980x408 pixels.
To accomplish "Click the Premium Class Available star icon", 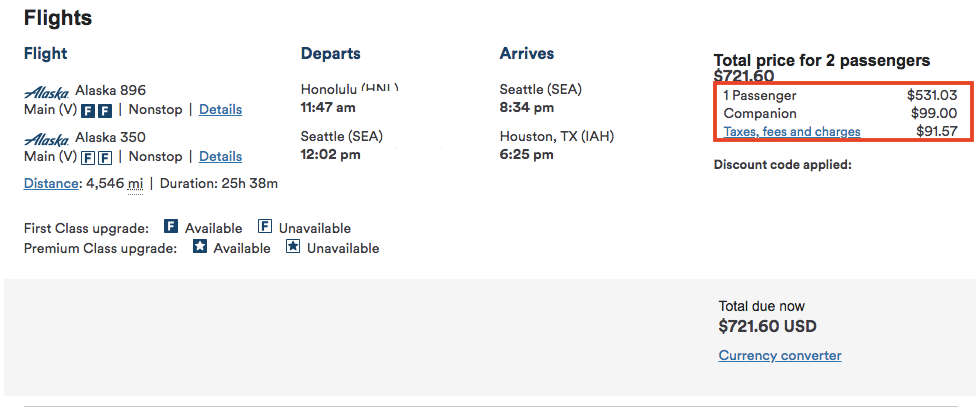I will coord(199,247).
